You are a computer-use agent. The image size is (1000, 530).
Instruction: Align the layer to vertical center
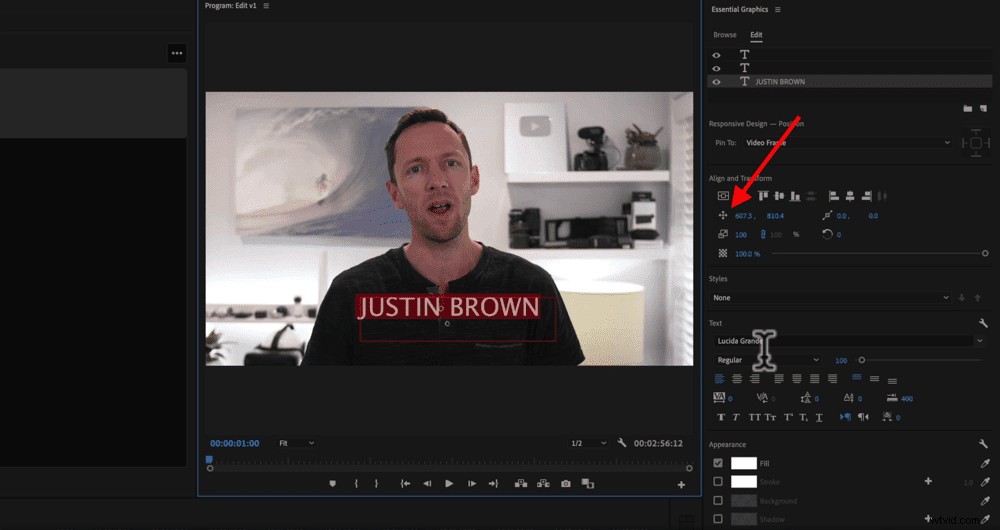(x=779, y=196)
